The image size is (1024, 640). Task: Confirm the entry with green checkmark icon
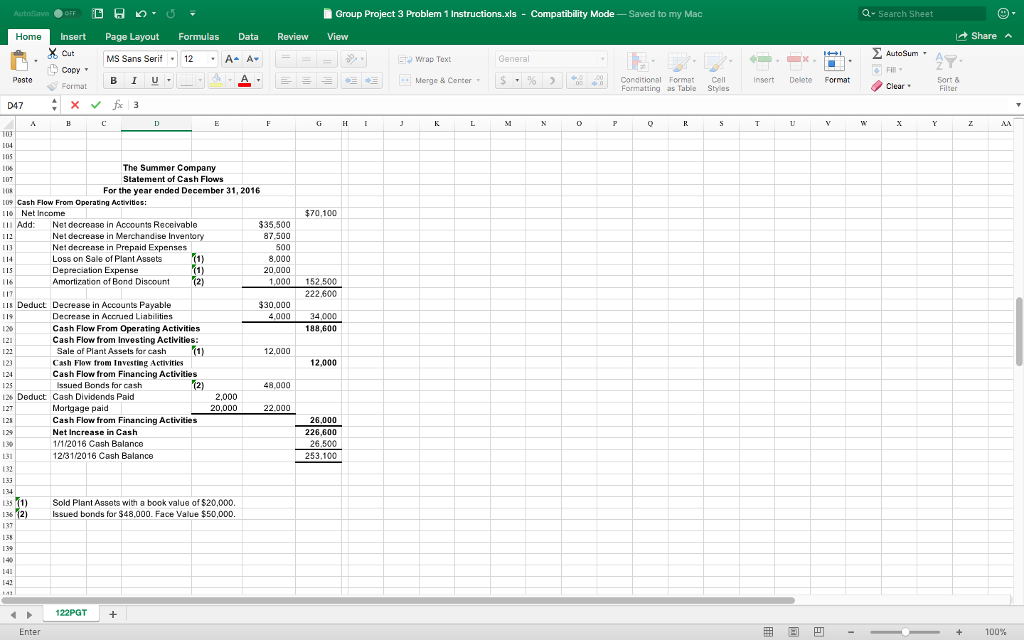96,104
